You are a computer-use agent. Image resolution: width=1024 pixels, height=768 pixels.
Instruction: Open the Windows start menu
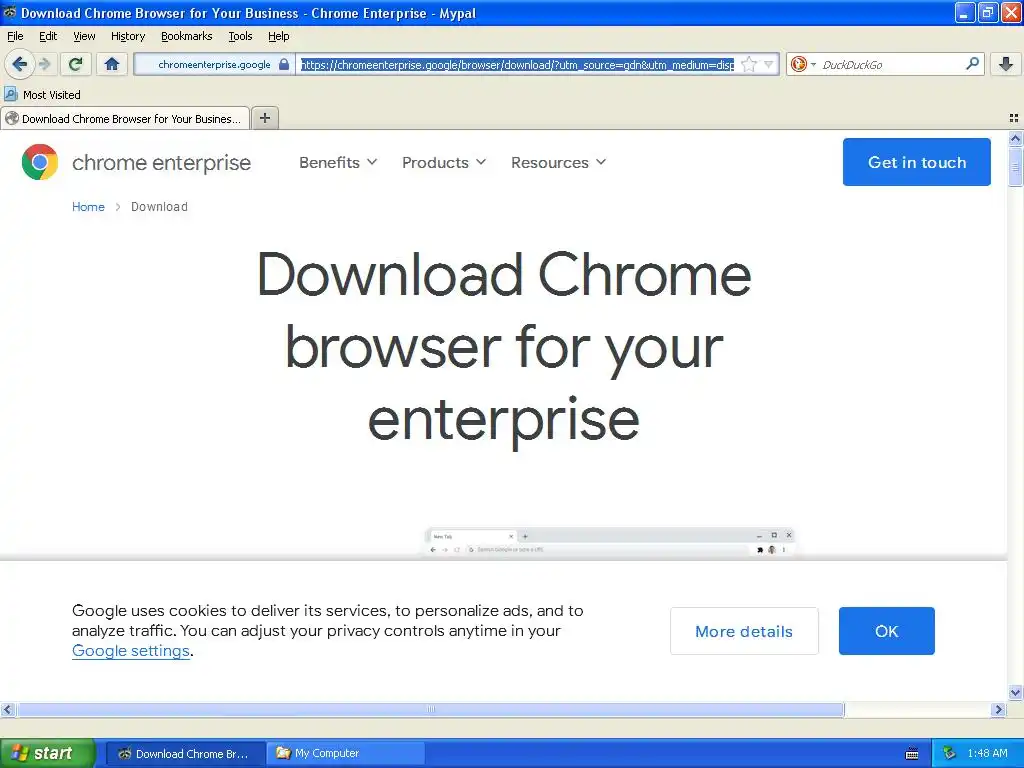47,753
